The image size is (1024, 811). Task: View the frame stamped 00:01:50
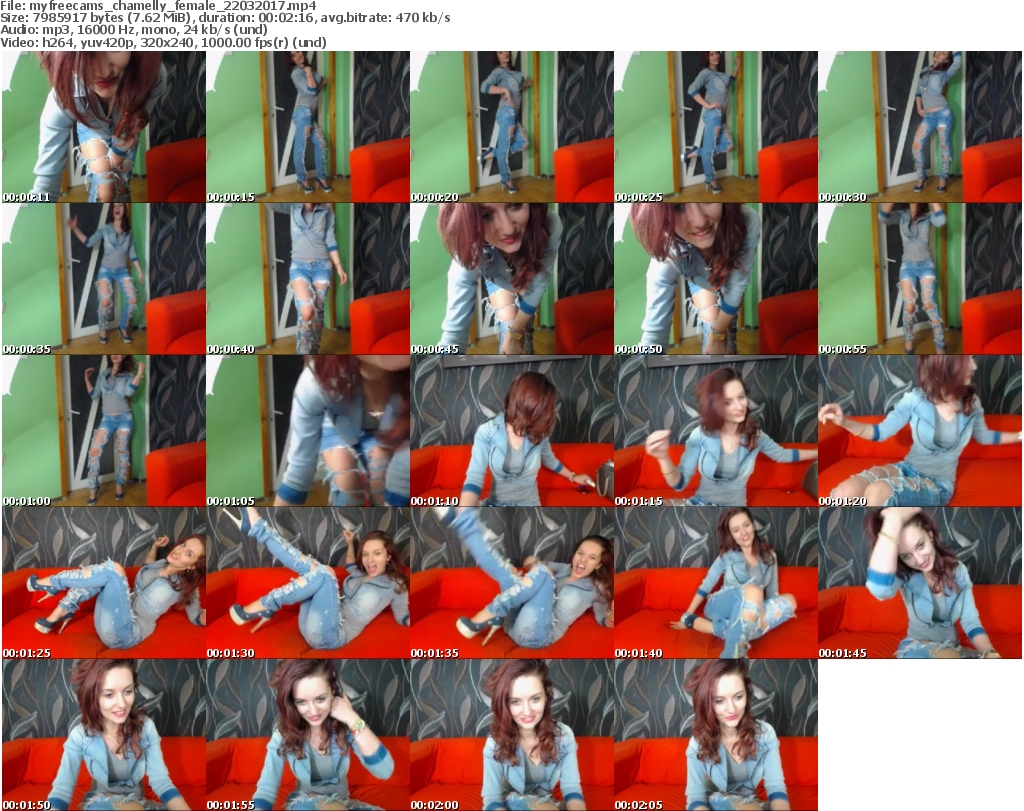[104, 735]
